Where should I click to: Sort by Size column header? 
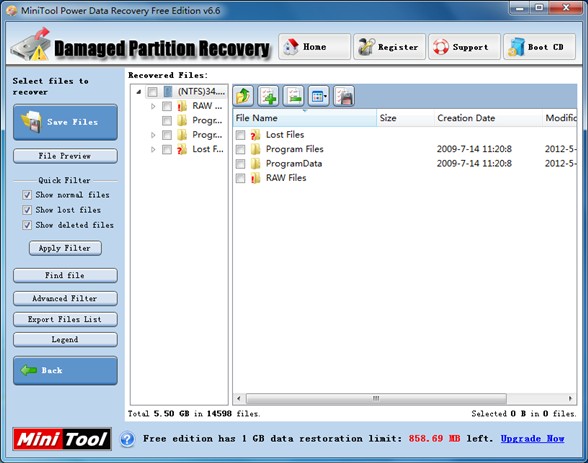pos(405,118)
